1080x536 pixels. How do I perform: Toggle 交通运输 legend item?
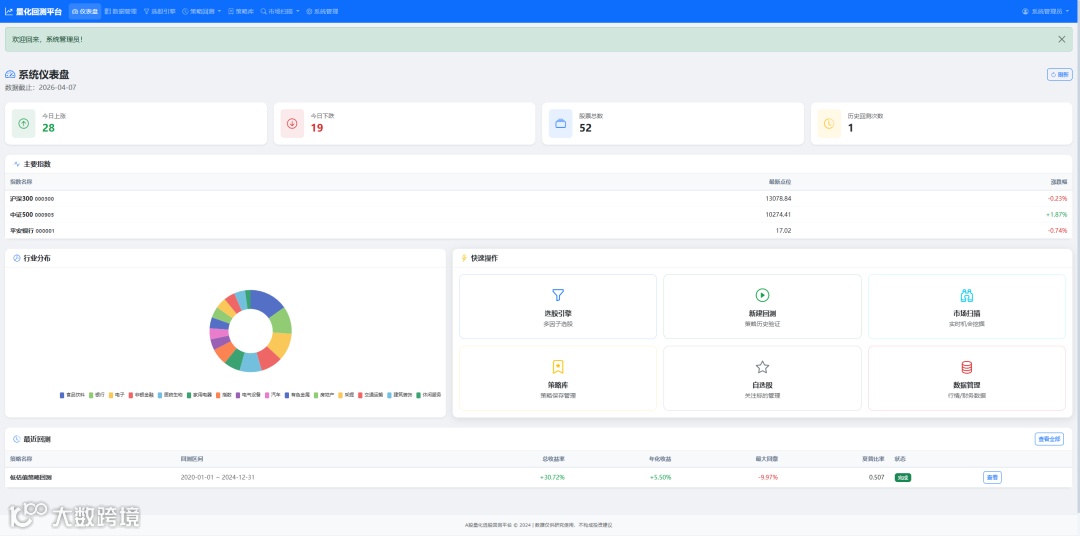tap(371, 395)
